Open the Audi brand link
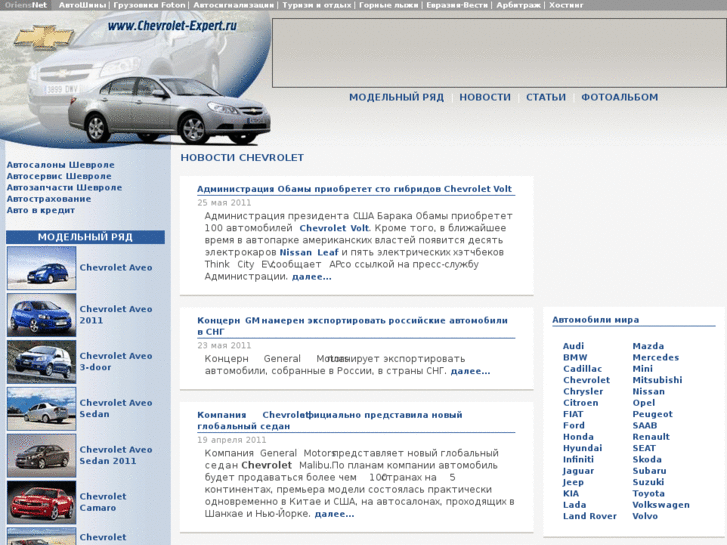 [x=574, y=346]
